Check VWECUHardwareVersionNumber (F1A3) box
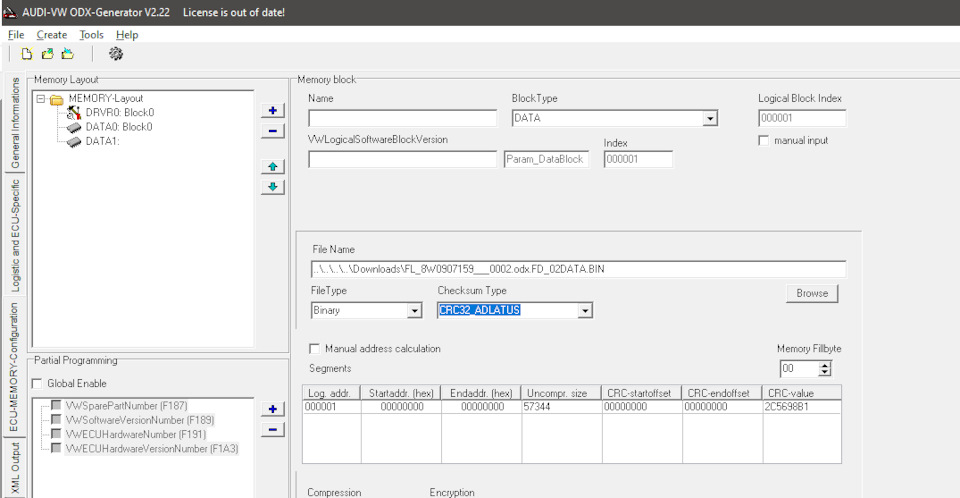The image size is (960, 498). click(x=56, y=448)
